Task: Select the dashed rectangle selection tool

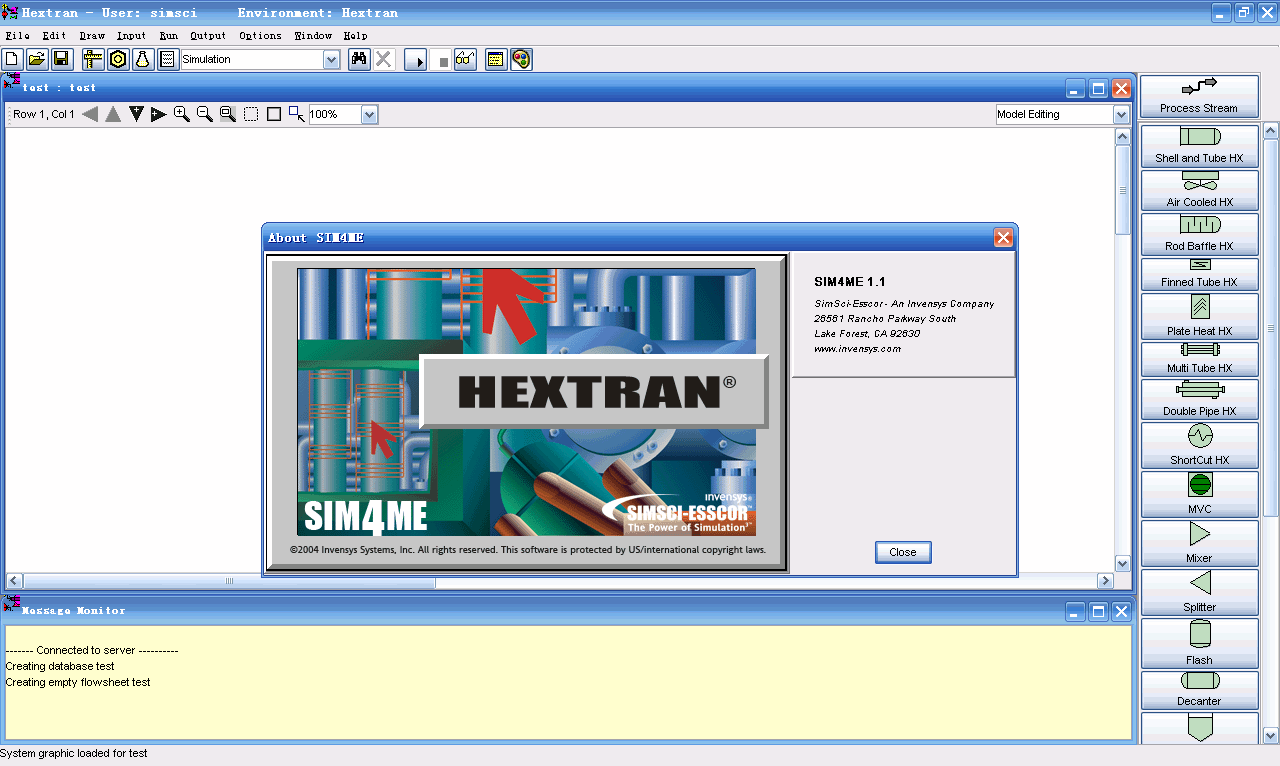Action: (251, 114)
